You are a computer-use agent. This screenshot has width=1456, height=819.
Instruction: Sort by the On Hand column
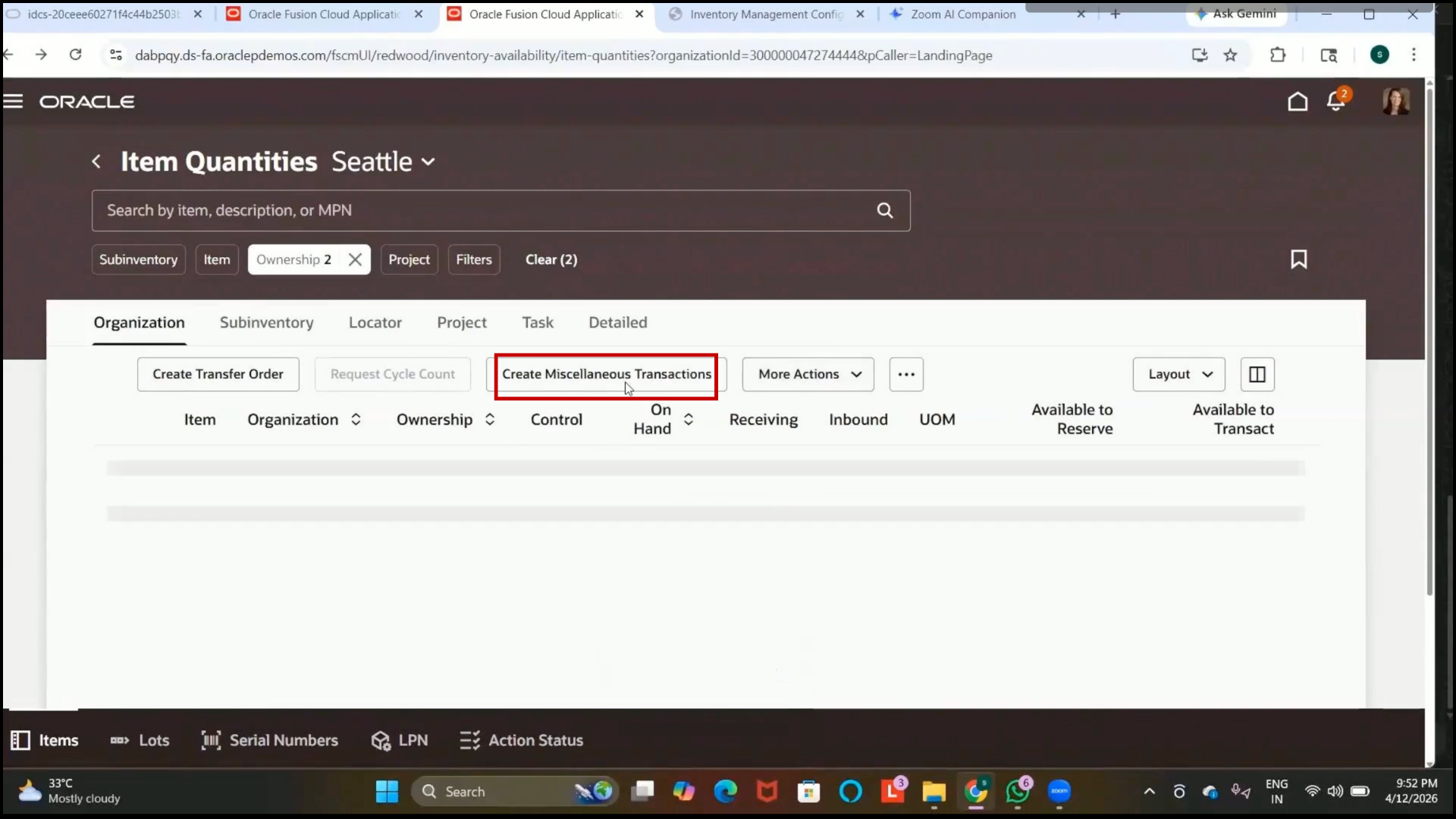(x=689, y=419)
